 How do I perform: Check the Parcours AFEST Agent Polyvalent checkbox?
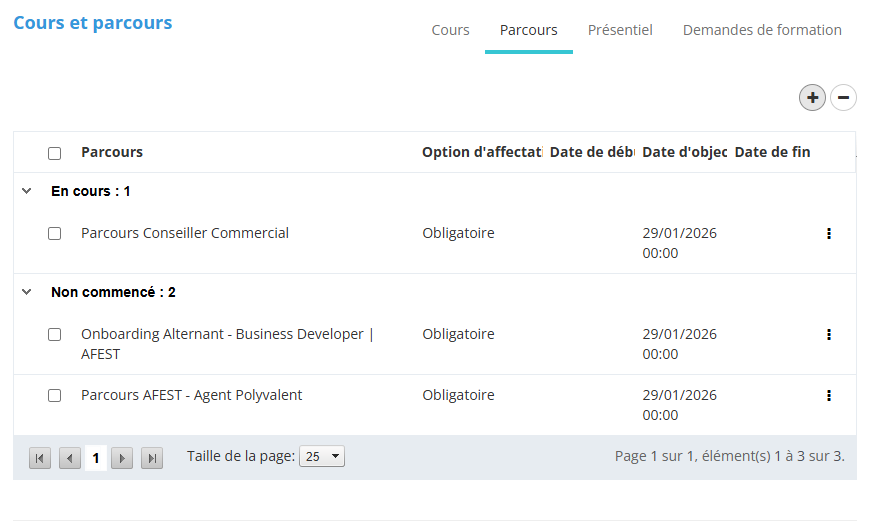click(55, 396)
